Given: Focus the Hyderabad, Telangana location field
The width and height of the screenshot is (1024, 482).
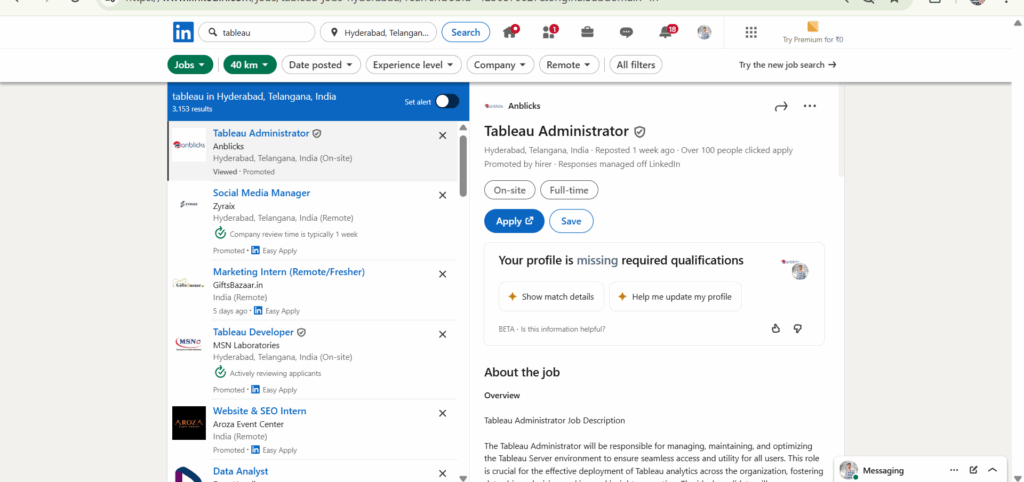Looking at the screenshot, I should pyautogui.click(x=378, y=32).
